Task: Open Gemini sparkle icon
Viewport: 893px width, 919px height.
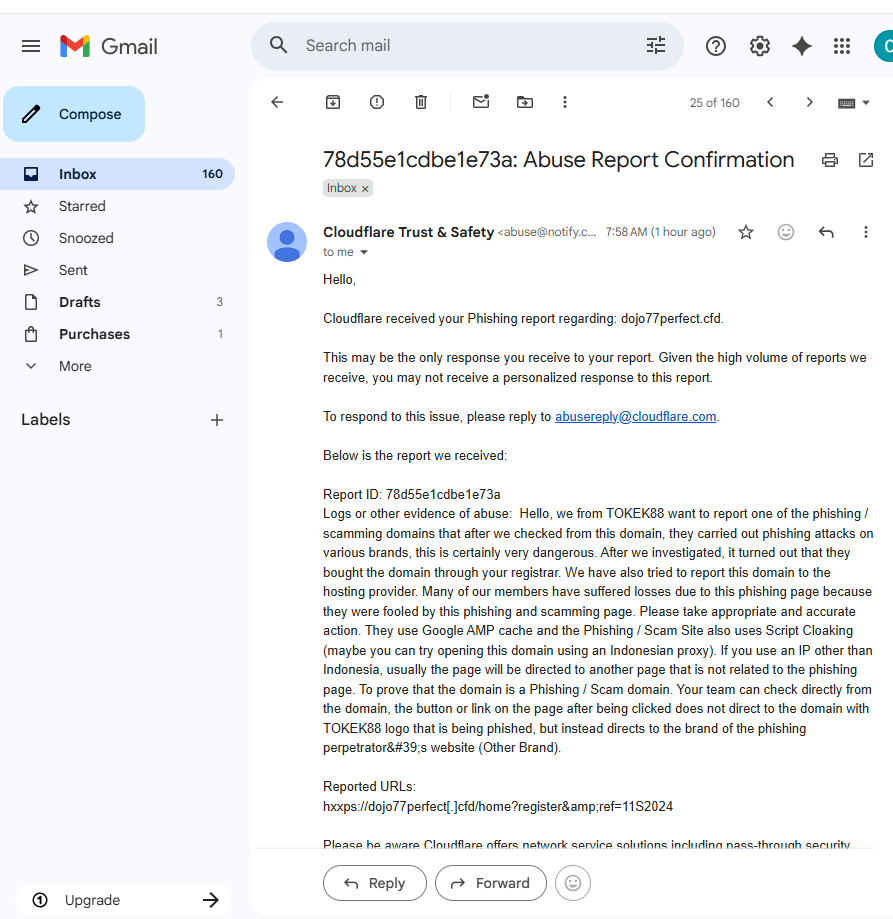Action: click(802, 46)
